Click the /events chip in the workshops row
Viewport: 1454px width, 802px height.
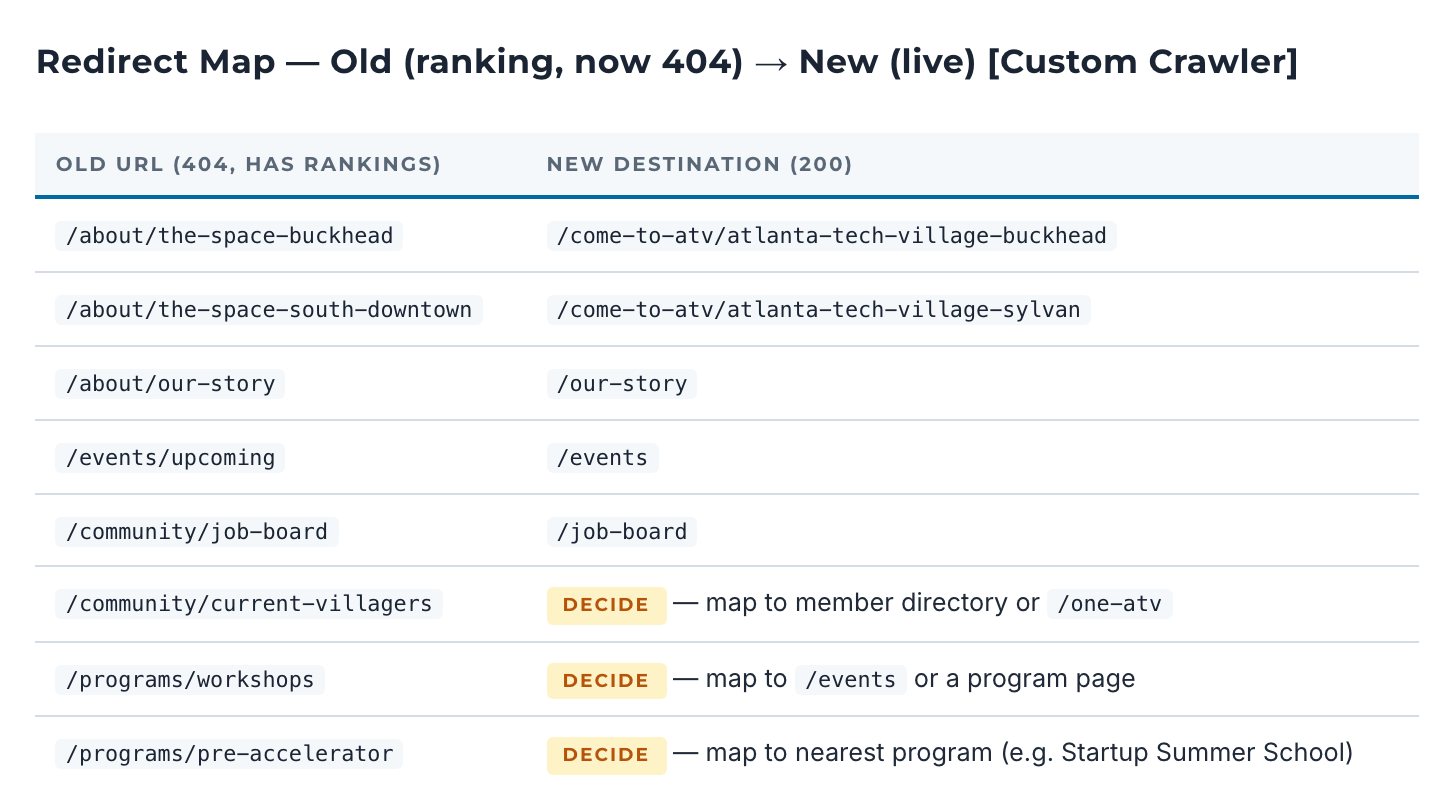pyautogui.click(x=851, y=680)
